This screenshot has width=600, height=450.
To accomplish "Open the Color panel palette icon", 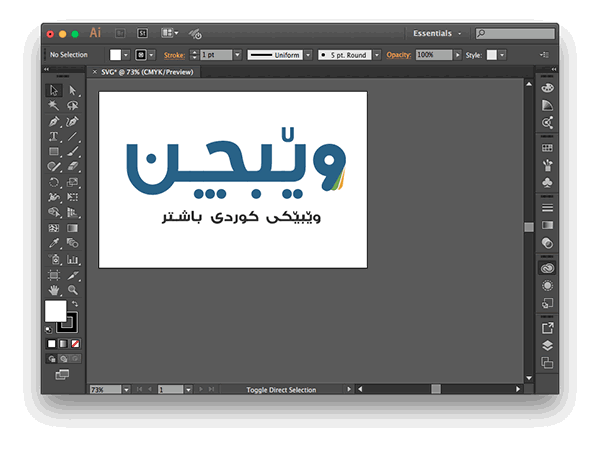I will [x=547, y=88].
